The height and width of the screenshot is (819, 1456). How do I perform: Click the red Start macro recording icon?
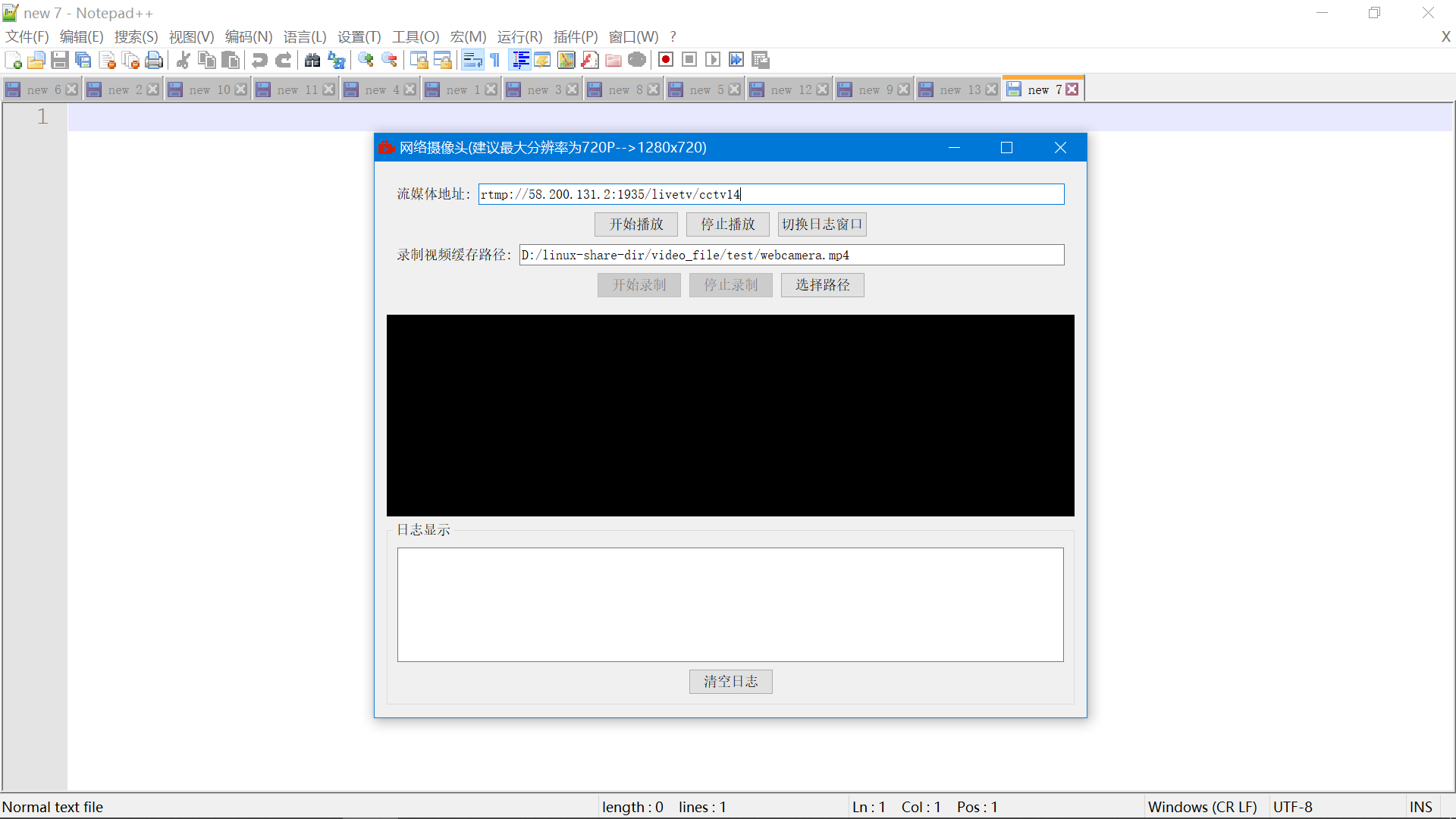click(x=666, y=60)
